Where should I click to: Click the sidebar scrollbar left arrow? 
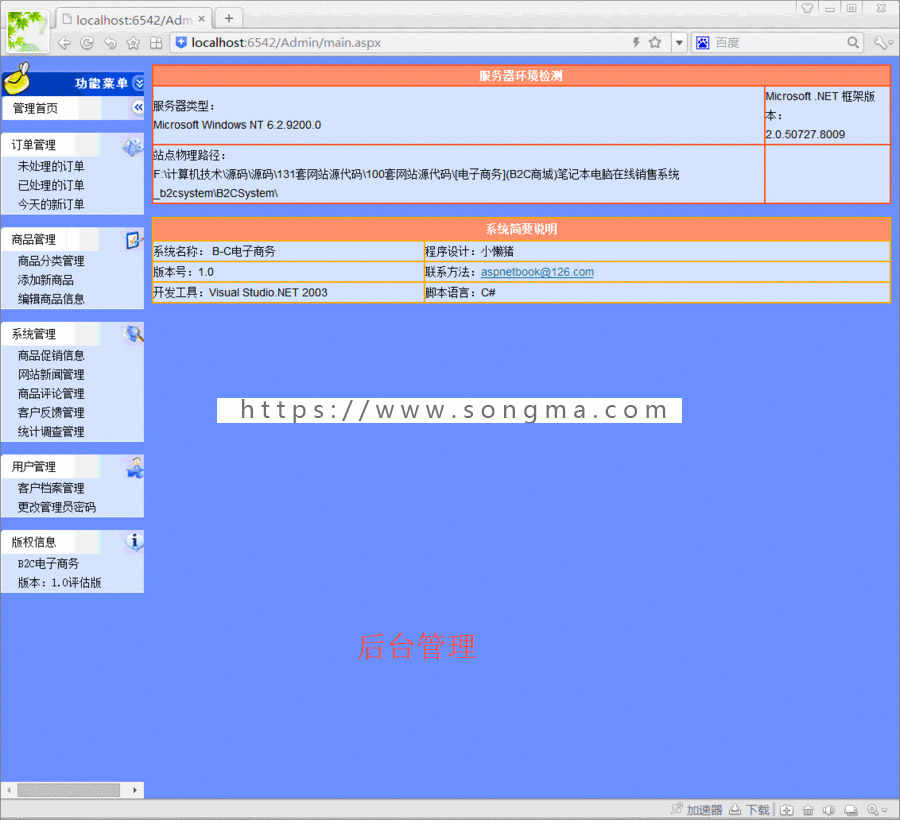(x=9, y=790)
